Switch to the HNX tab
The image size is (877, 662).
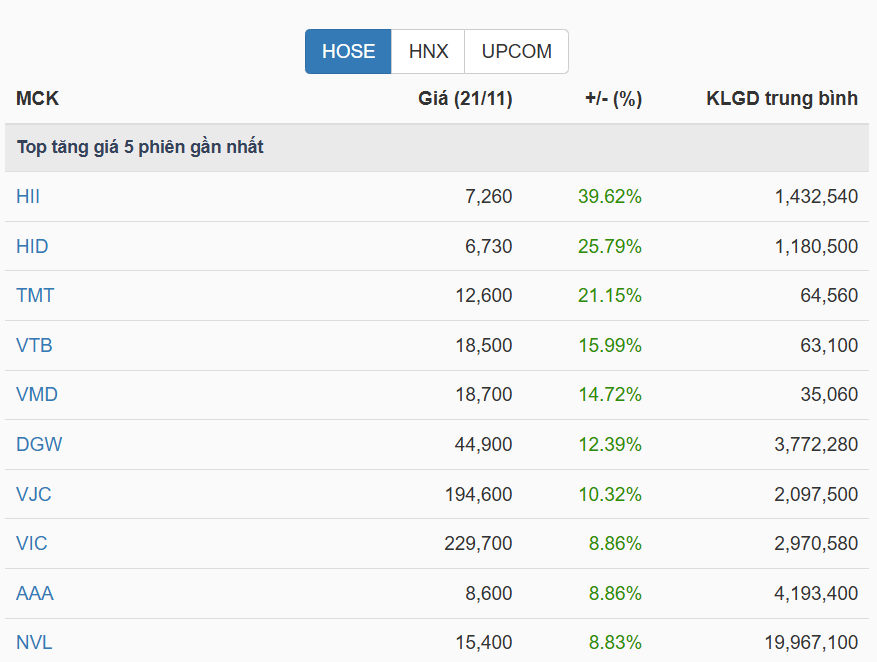click(428, 52)
